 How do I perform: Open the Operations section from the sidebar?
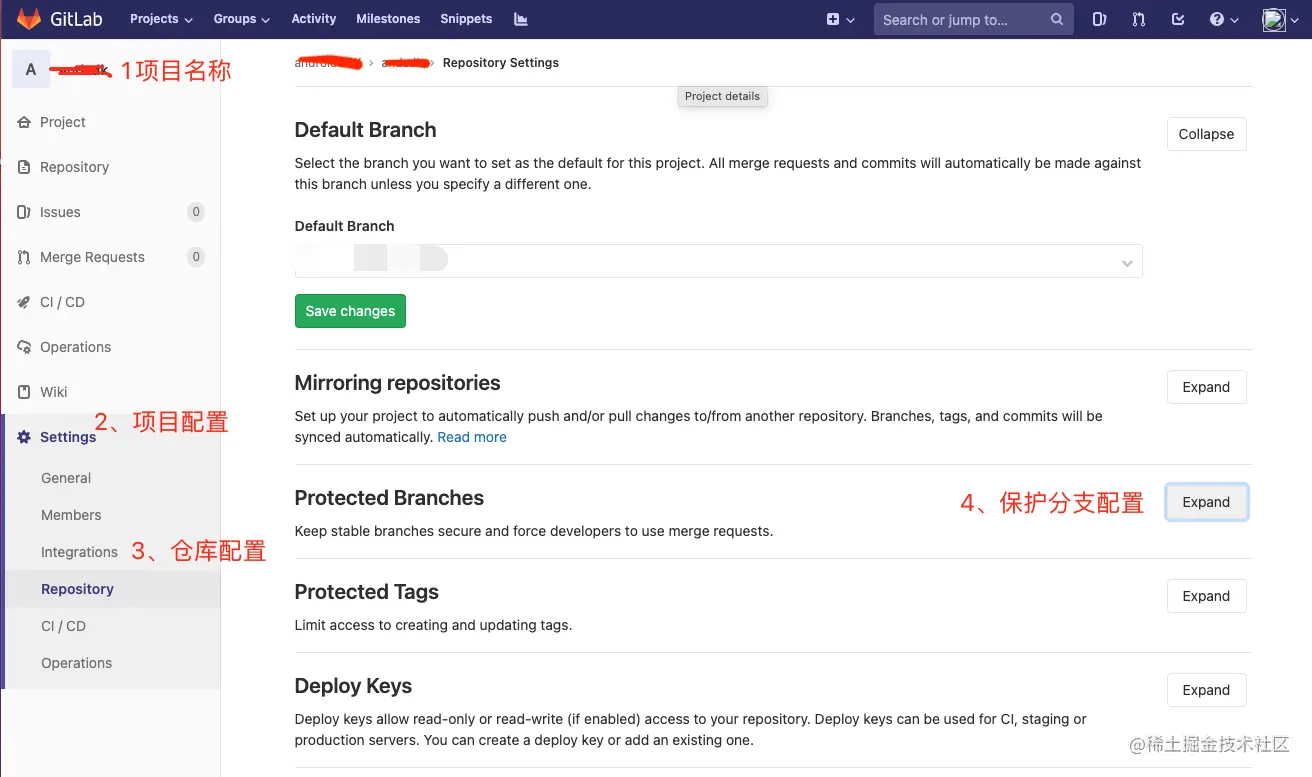[x=75, y=347]
